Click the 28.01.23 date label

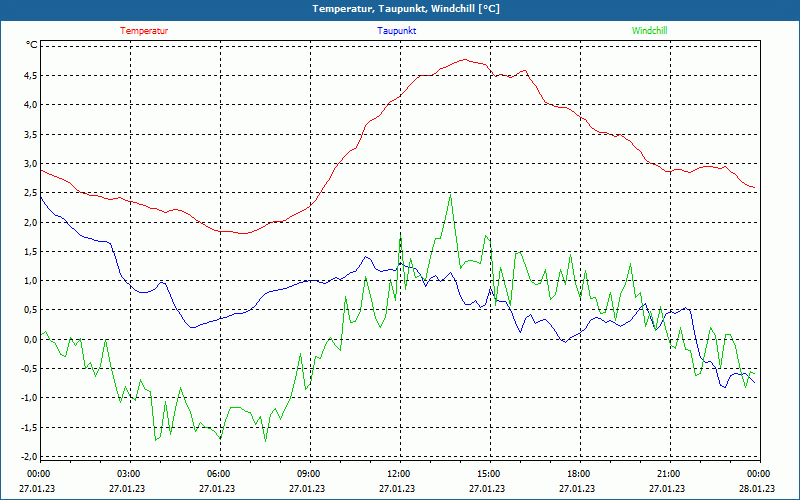[x=757, y=488]
